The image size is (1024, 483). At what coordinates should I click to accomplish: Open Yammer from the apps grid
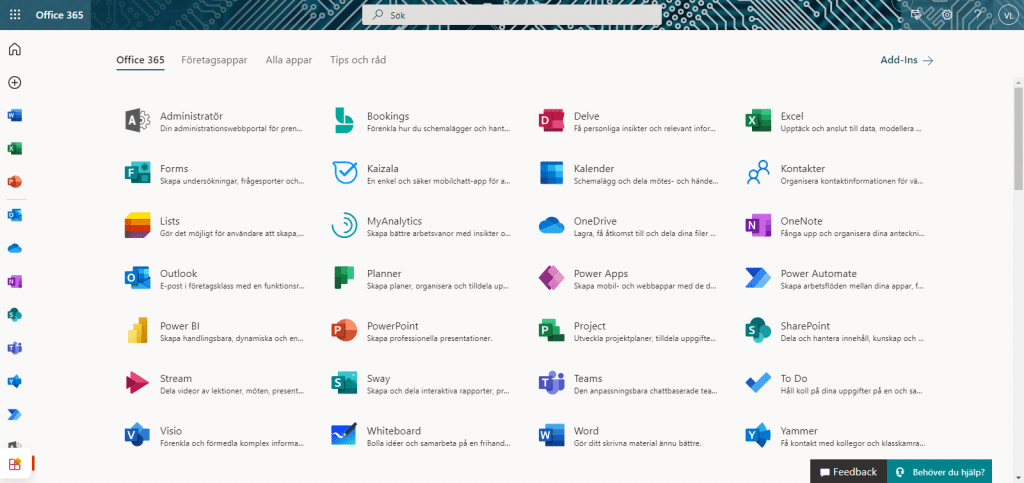758,435
